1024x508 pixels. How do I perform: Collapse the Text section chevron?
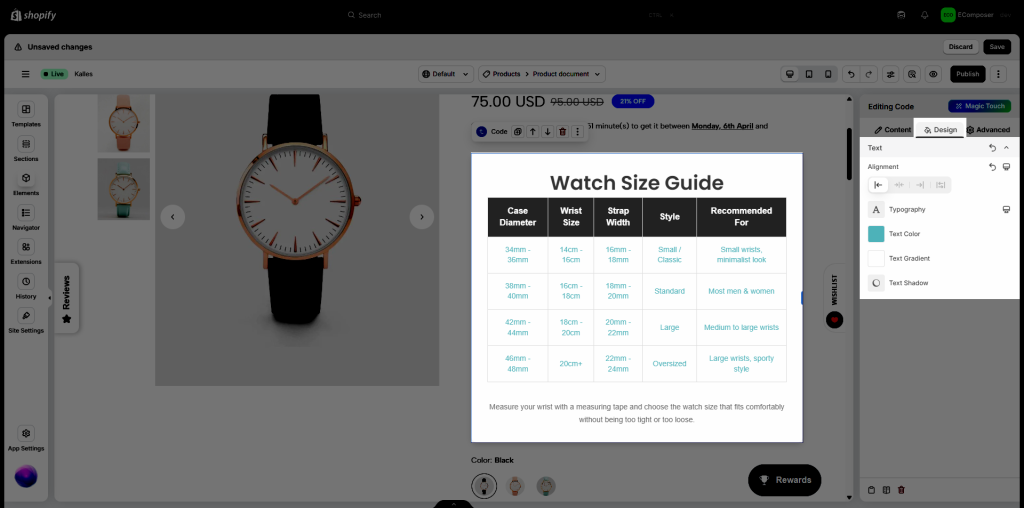[x=1006, y=148]
